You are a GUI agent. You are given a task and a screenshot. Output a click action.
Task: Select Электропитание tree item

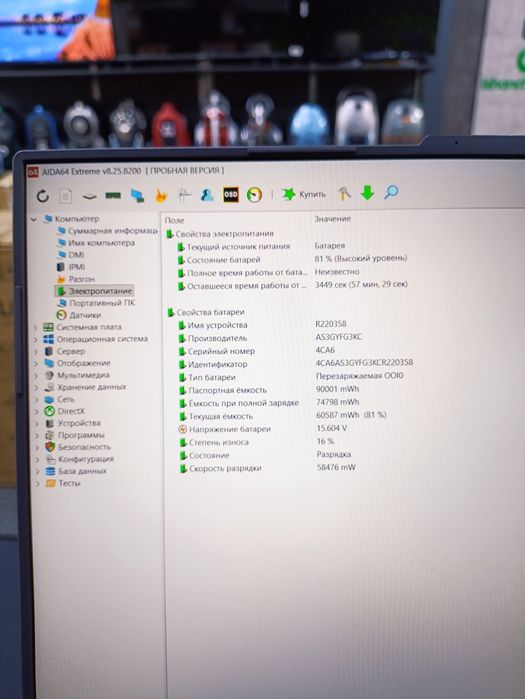(x=94, y=291)
